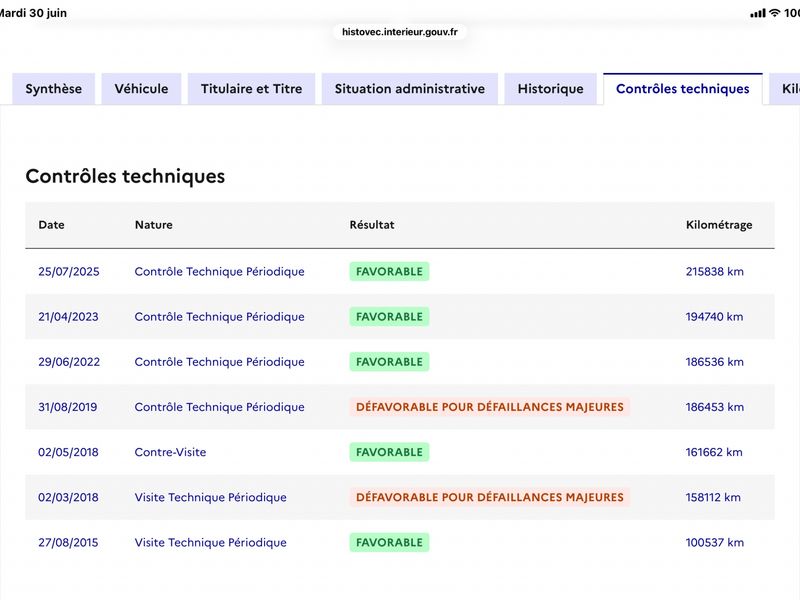Viewport: 800px width, 600px height.
Task: Click the Kilométrage column header
Action: pos(719,225)
